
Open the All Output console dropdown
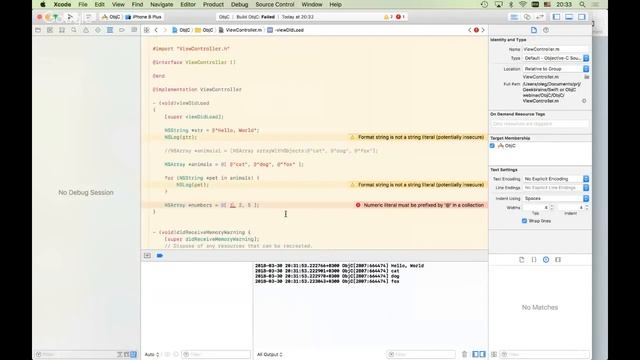coord(270,354)
